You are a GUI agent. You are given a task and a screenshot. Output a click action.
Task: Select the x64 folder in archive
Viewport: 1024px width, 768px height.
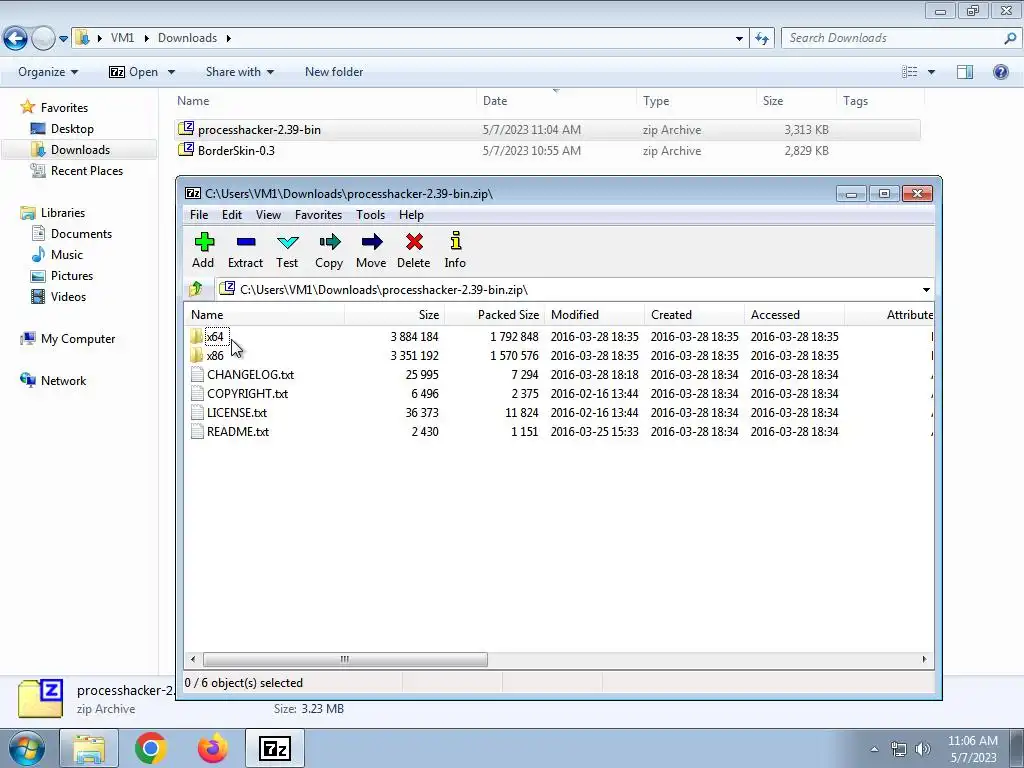coord(215,337)
